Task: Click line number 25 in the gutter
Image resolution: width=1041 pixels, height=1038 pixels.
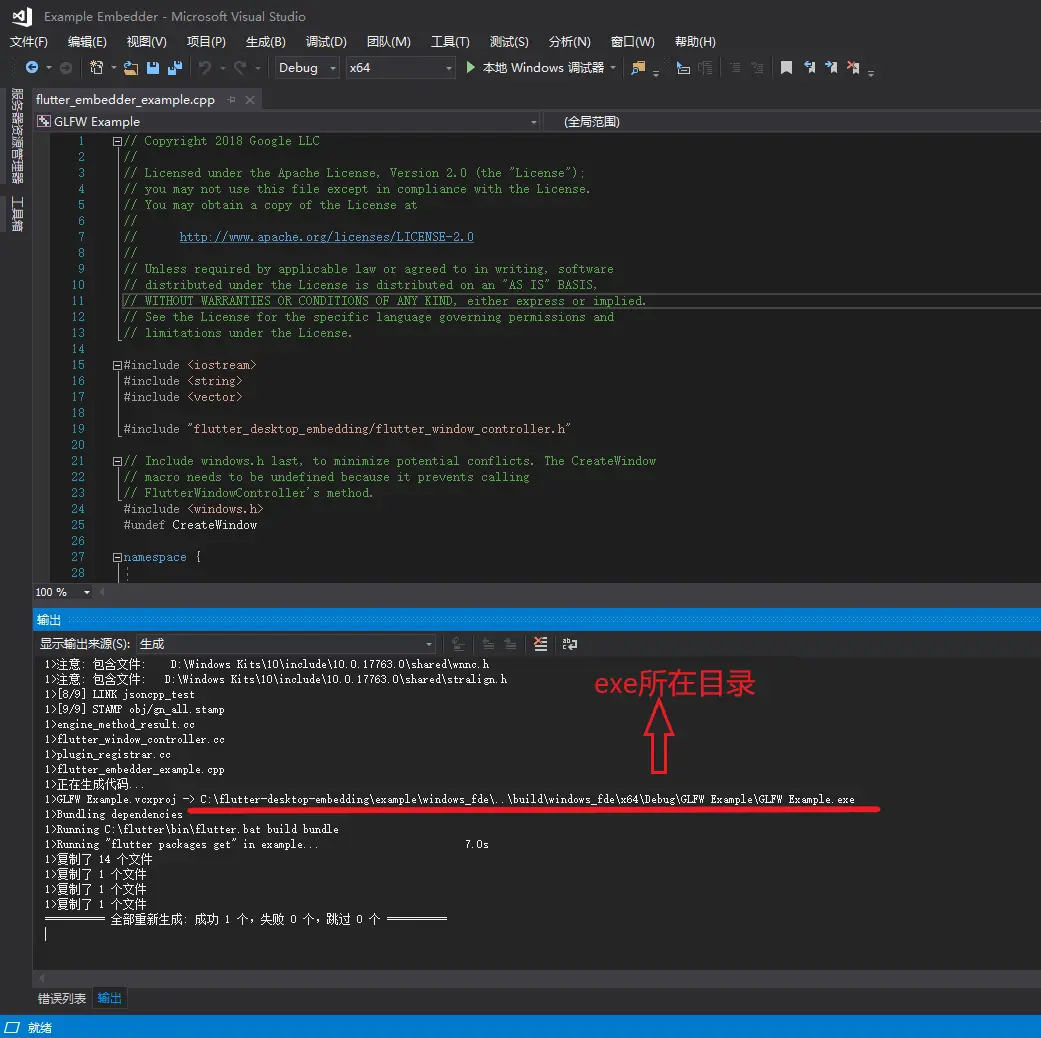Action: tap(78, 525)
